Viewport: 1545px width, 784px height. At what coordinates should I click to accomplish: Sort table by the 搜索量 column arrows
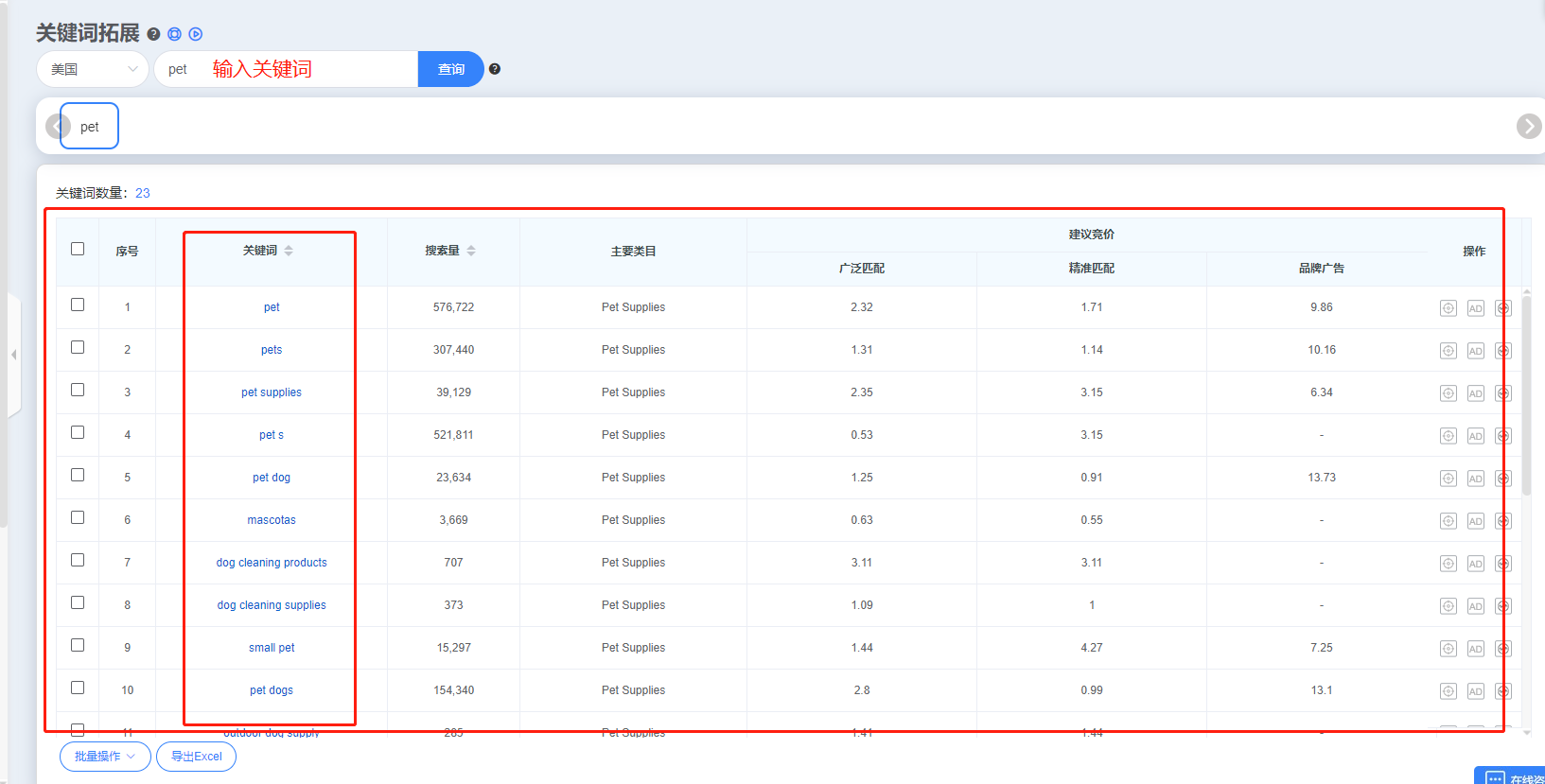471,251
